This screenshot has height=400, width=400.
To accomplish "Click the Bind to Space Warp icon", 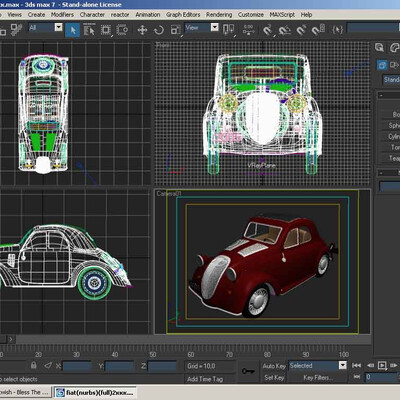I will coord(16,30).
